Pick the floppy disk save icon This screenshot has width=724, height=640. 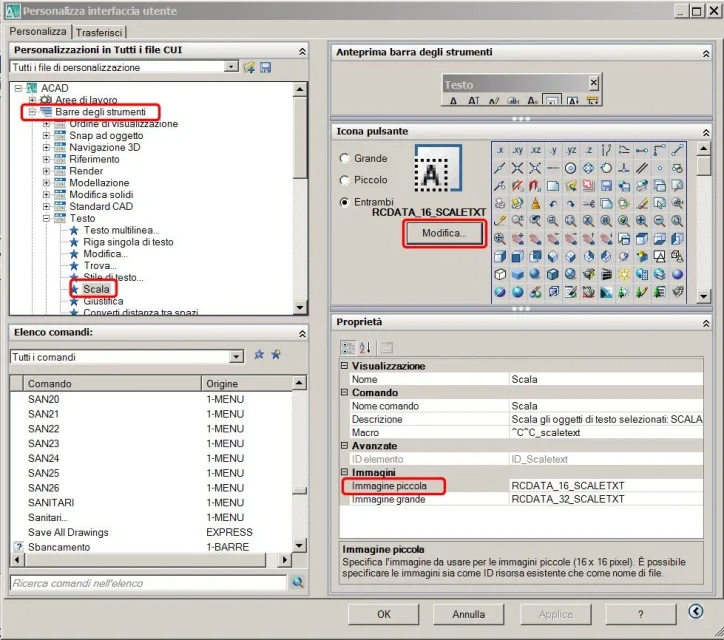(x=606, y=186)
